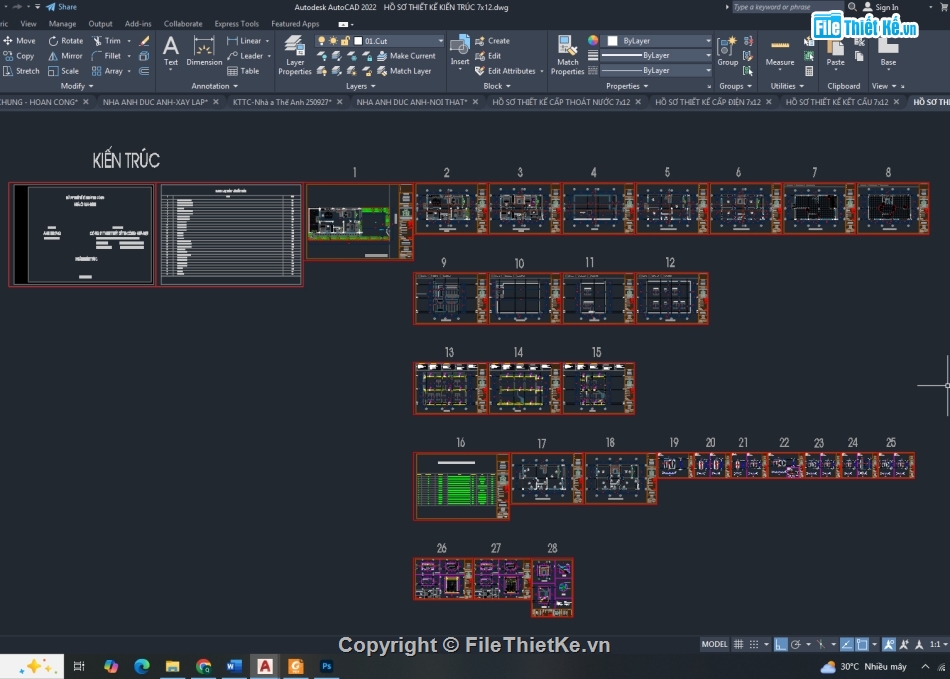
Task: Switch to the HỒ SƠ THIẾT KẾ CẤP ĐIỆN 7x12 tab
Action: point(708,102)
